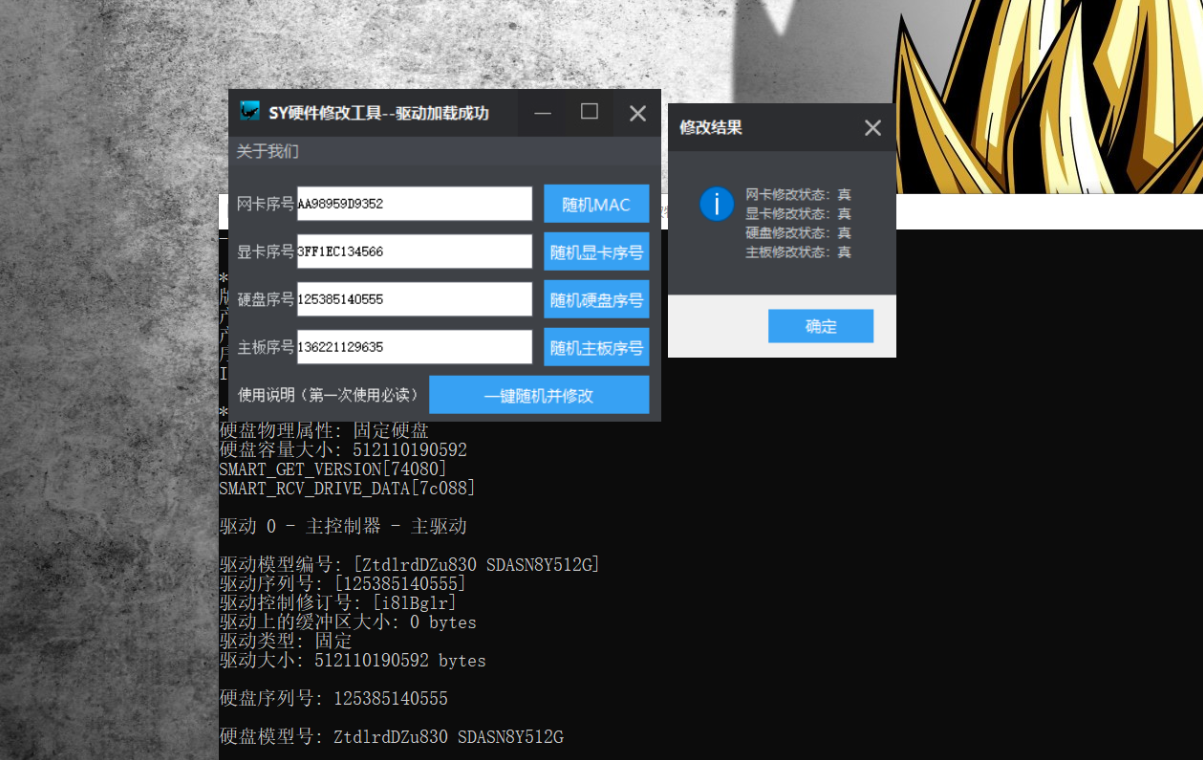This screenshot has height=760, width=1203.
Task: Focus the 网卡序号 input field
Action: pyautogui.click(x=414, y=204)
